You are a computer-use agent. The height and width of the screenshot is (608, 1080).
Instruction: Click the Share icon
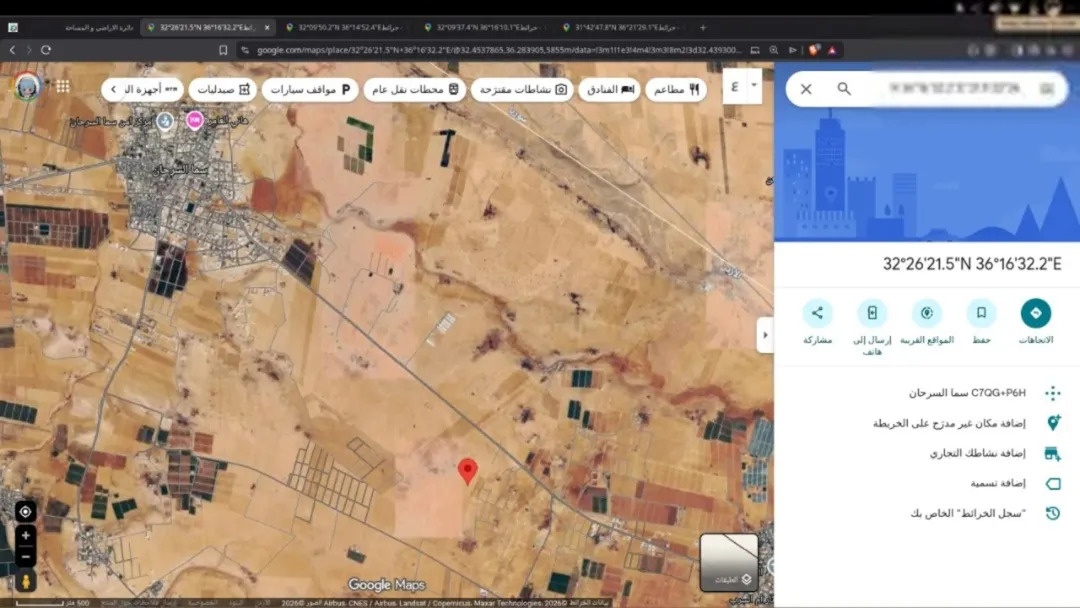(818, 313)
